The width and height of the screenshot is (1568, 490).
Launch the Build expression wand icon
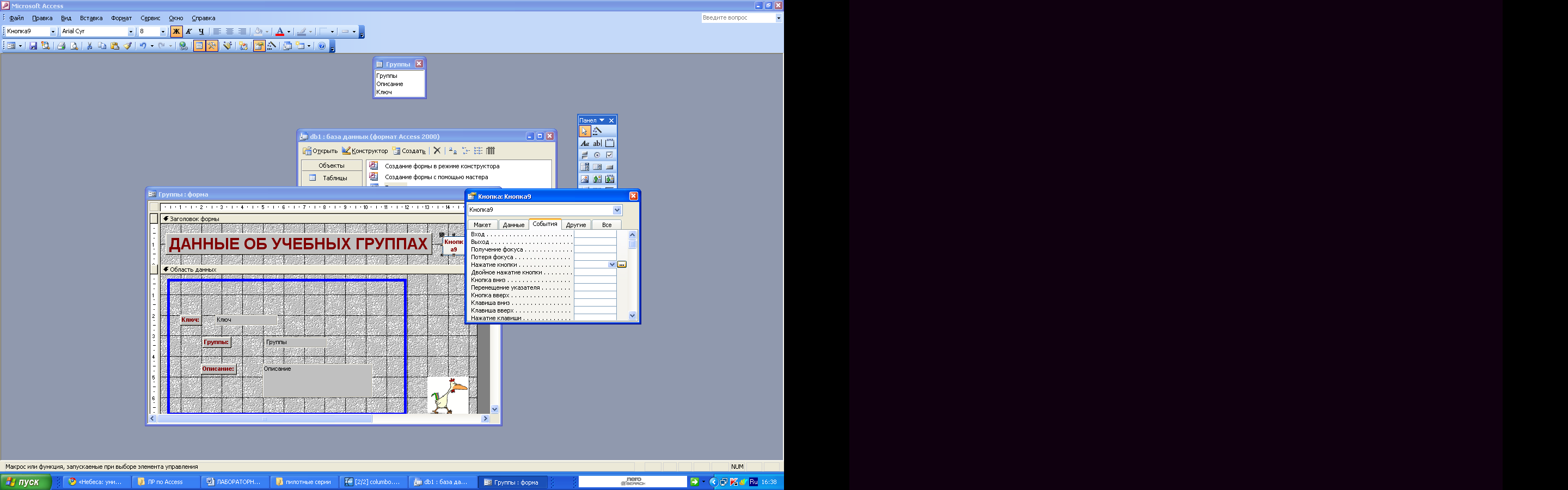pos(272,46)
